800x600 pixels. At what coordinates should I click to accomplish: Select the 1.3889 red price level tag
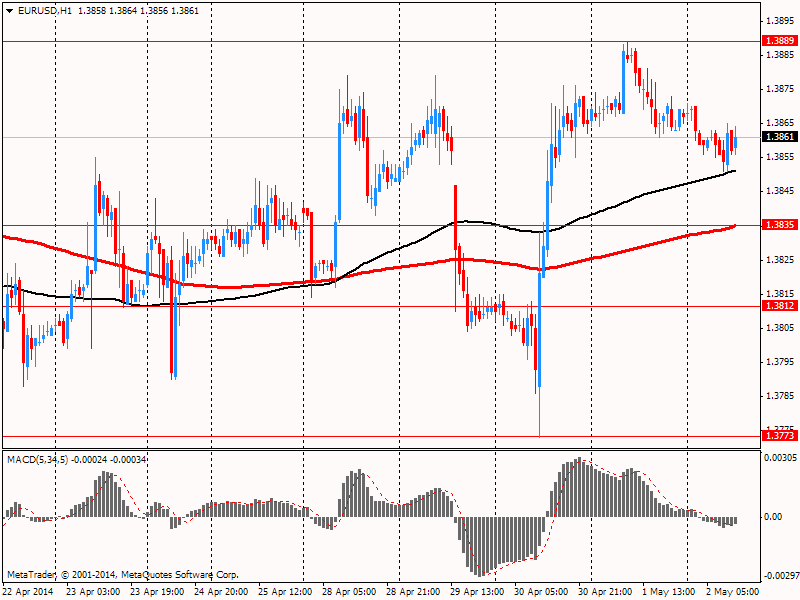coord(779,41)
